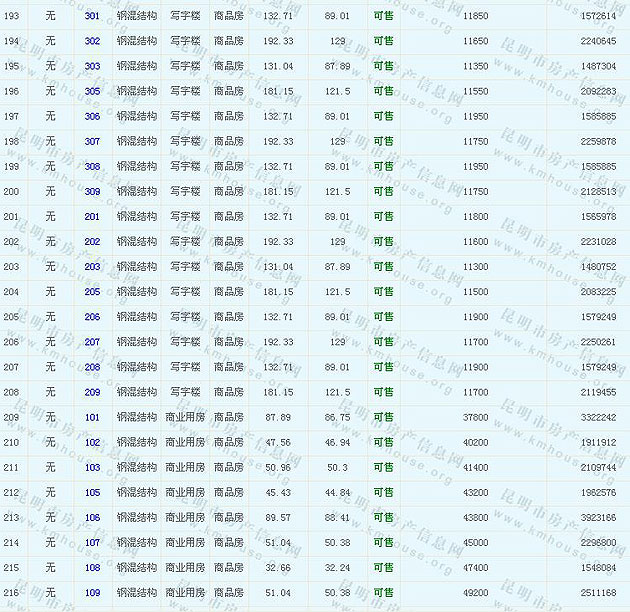
Task: Open room 301 link
Action: point(92,16)
